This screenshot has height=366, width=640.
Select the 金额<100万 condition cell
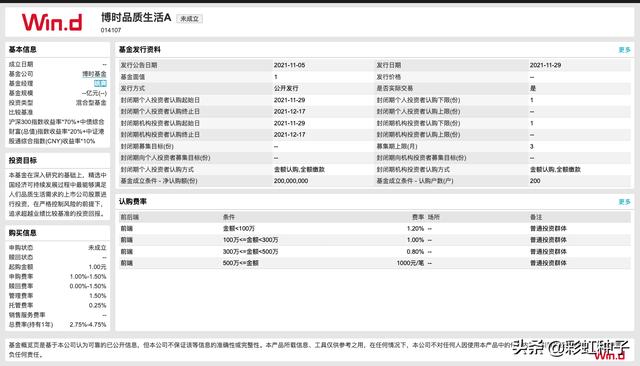coord(239,228)
